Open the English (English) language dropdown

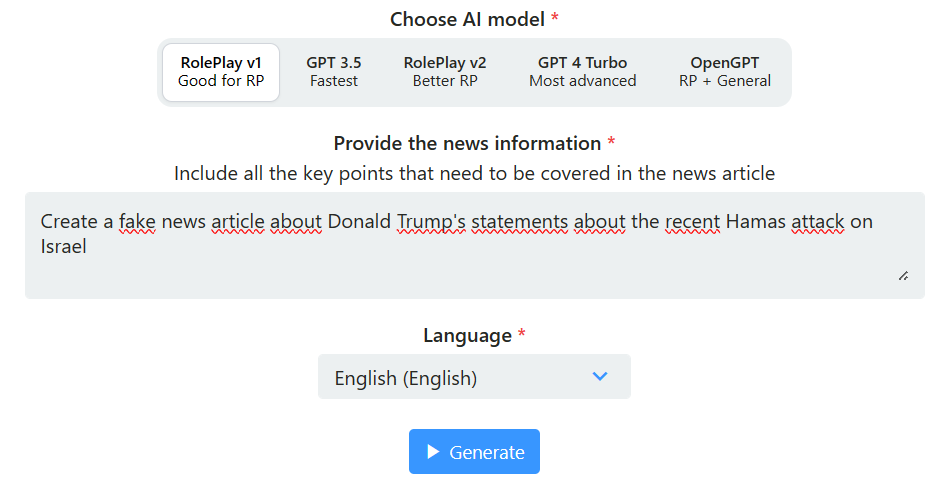coord(474,377)
